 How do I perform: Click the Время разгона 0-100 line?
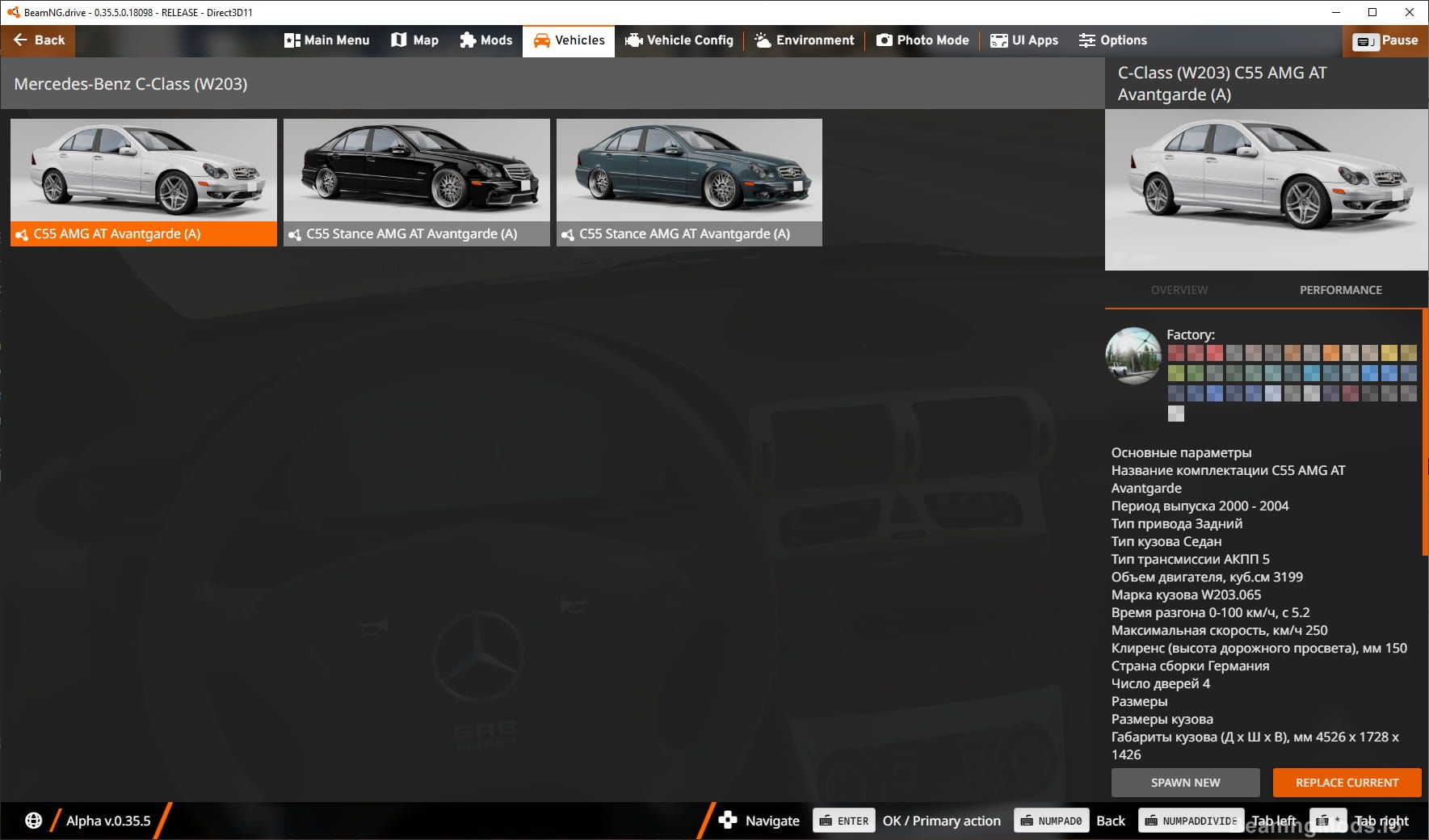coord(1210,612)
